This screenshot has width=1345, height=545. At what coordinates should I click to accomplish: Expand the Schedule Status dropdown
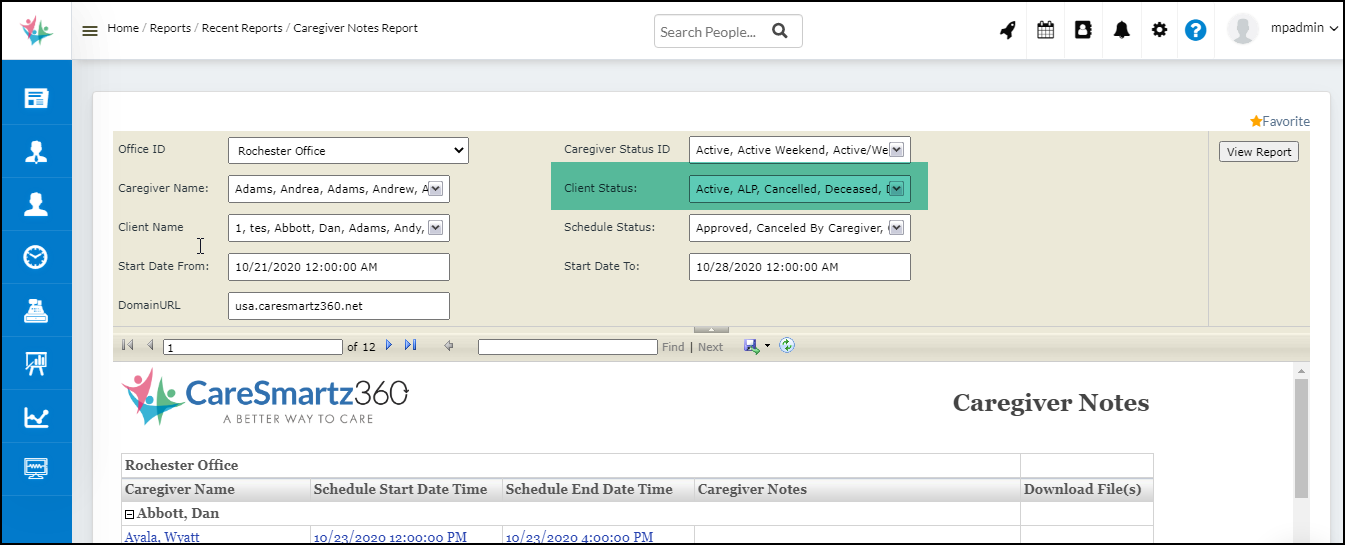click(x=897, y=228)
